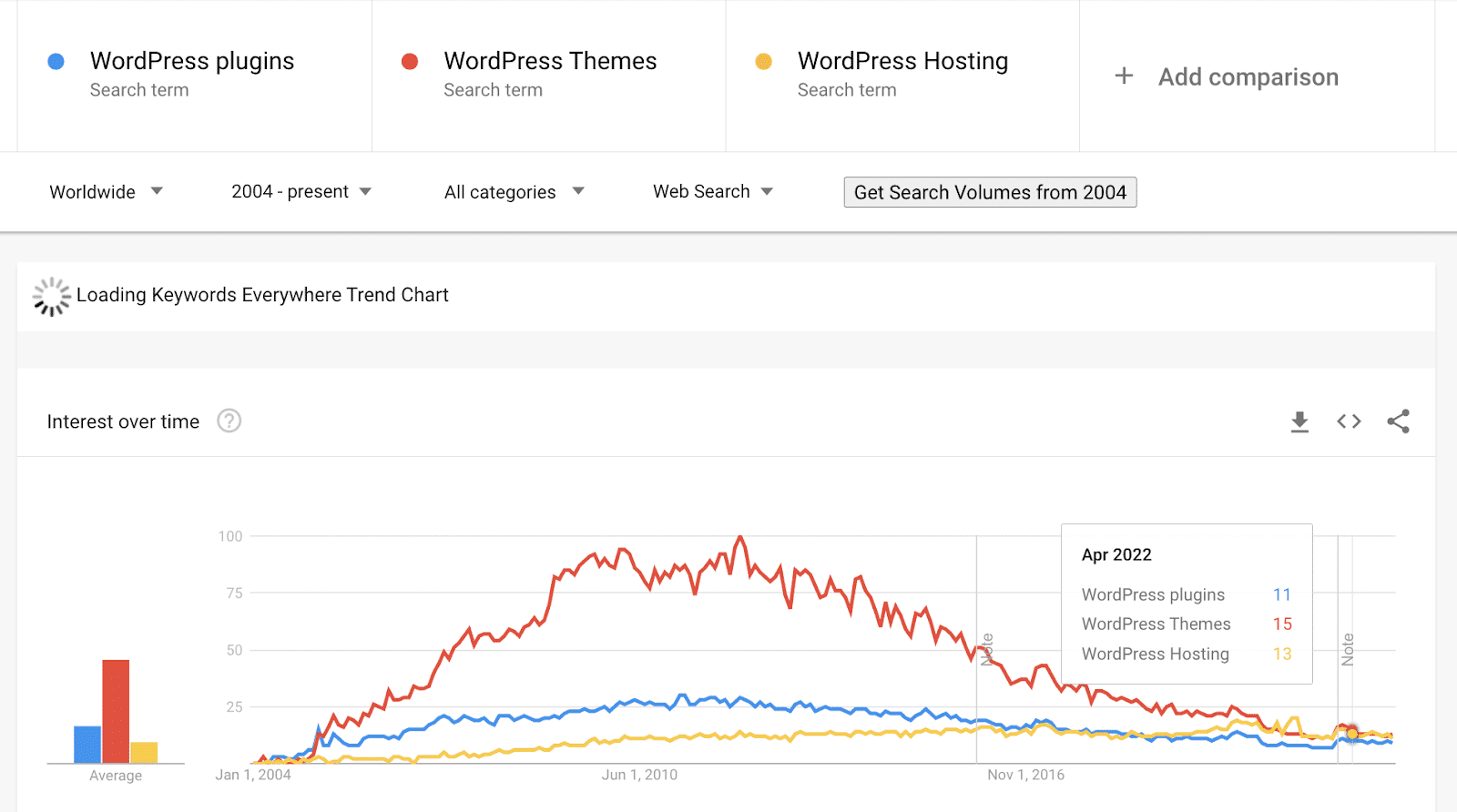Click the yellow WordPress Hosting color dot

pos(763,61)
